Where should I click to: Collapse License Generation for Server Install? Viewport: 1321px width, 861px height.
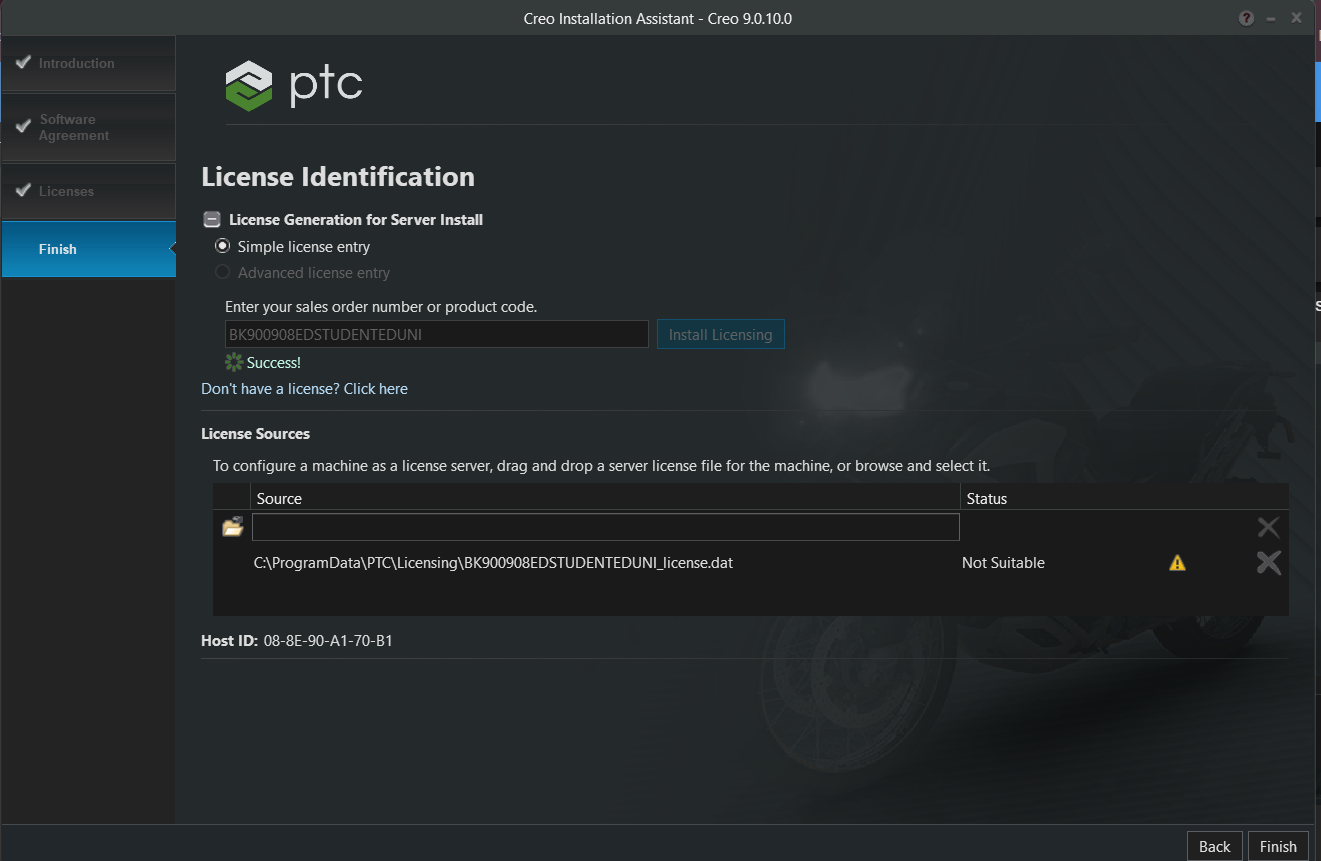(211, 219)
